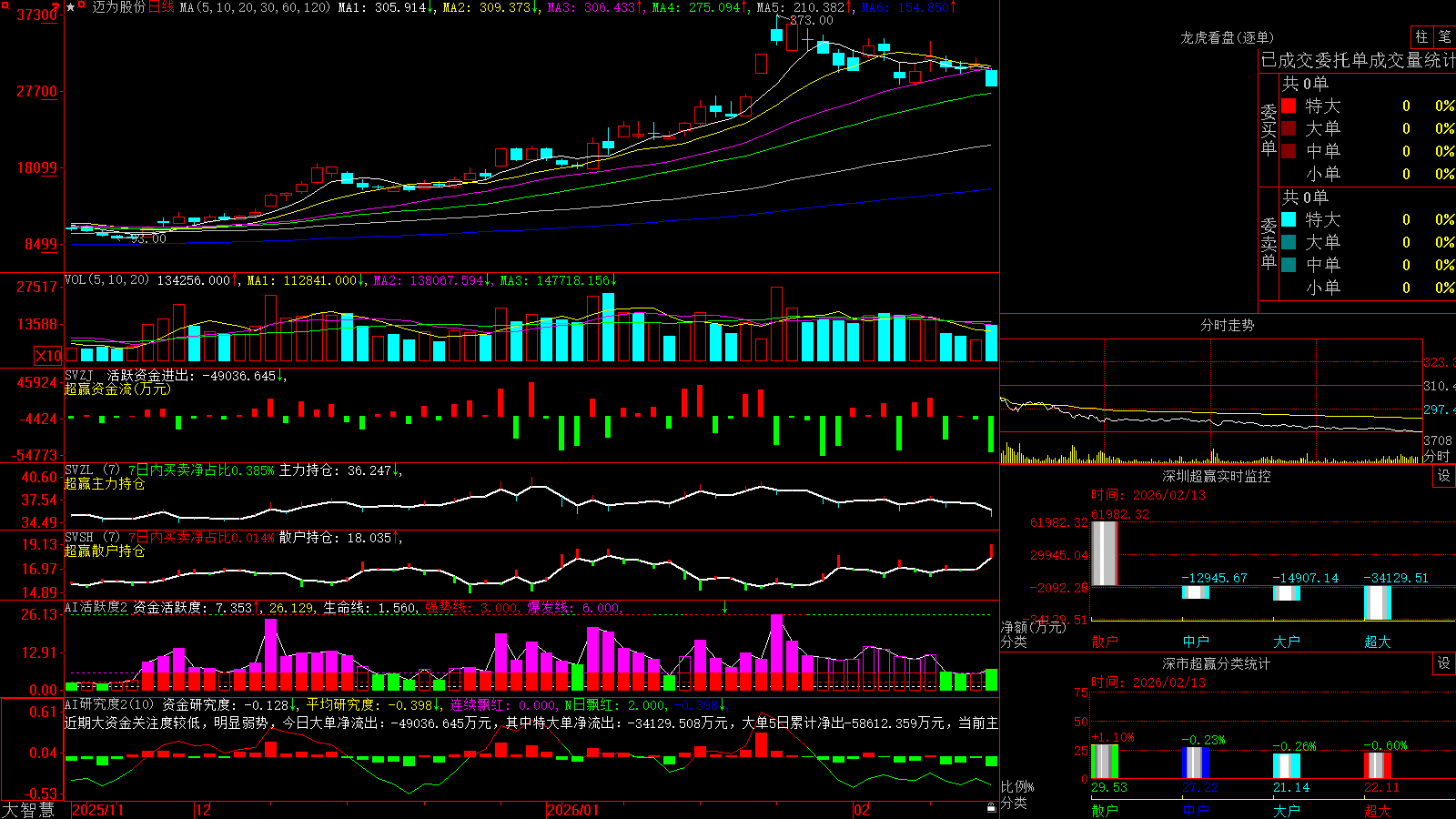The height and width of the screenshot is (819, 1456).
Task: Click the 已成交委托单成交量统计 header
Action: (1358, 61)
